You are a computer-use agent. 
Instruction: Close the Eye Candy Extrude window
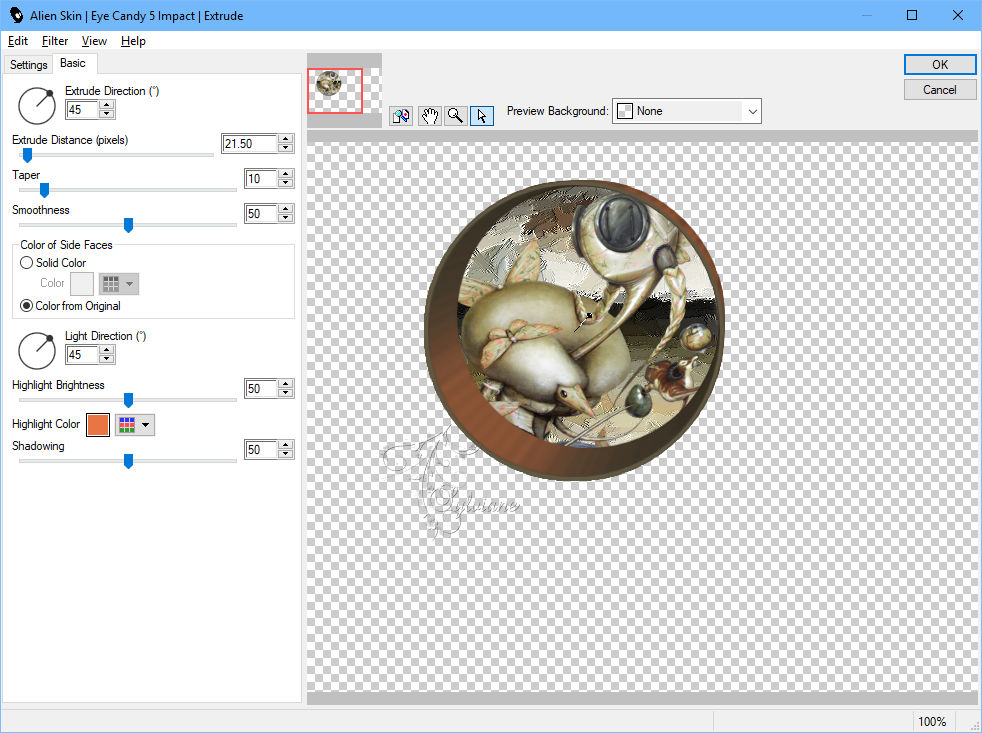958,15
